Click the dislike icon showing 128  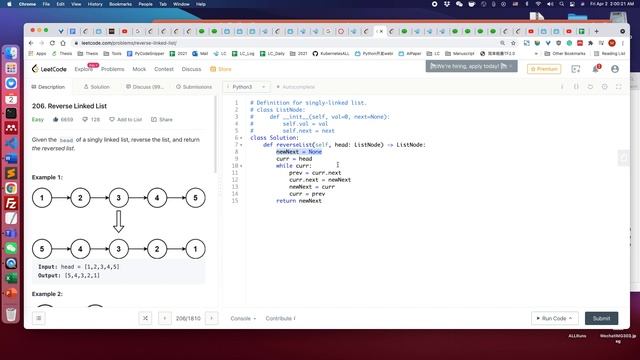tap(85, 120)
